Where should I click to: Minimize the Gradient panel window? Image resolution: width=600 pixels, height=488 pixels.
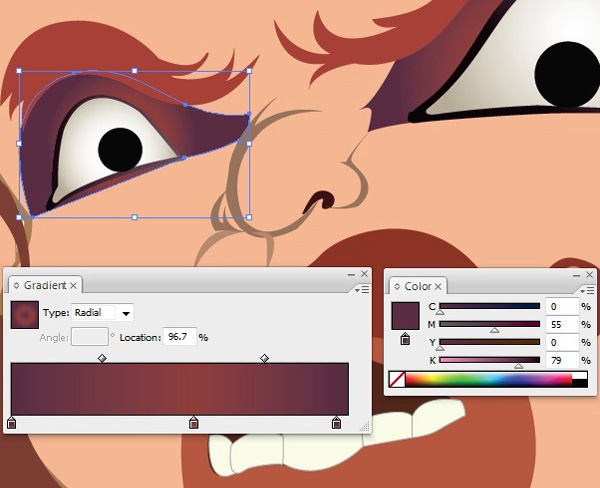(351, 274)
